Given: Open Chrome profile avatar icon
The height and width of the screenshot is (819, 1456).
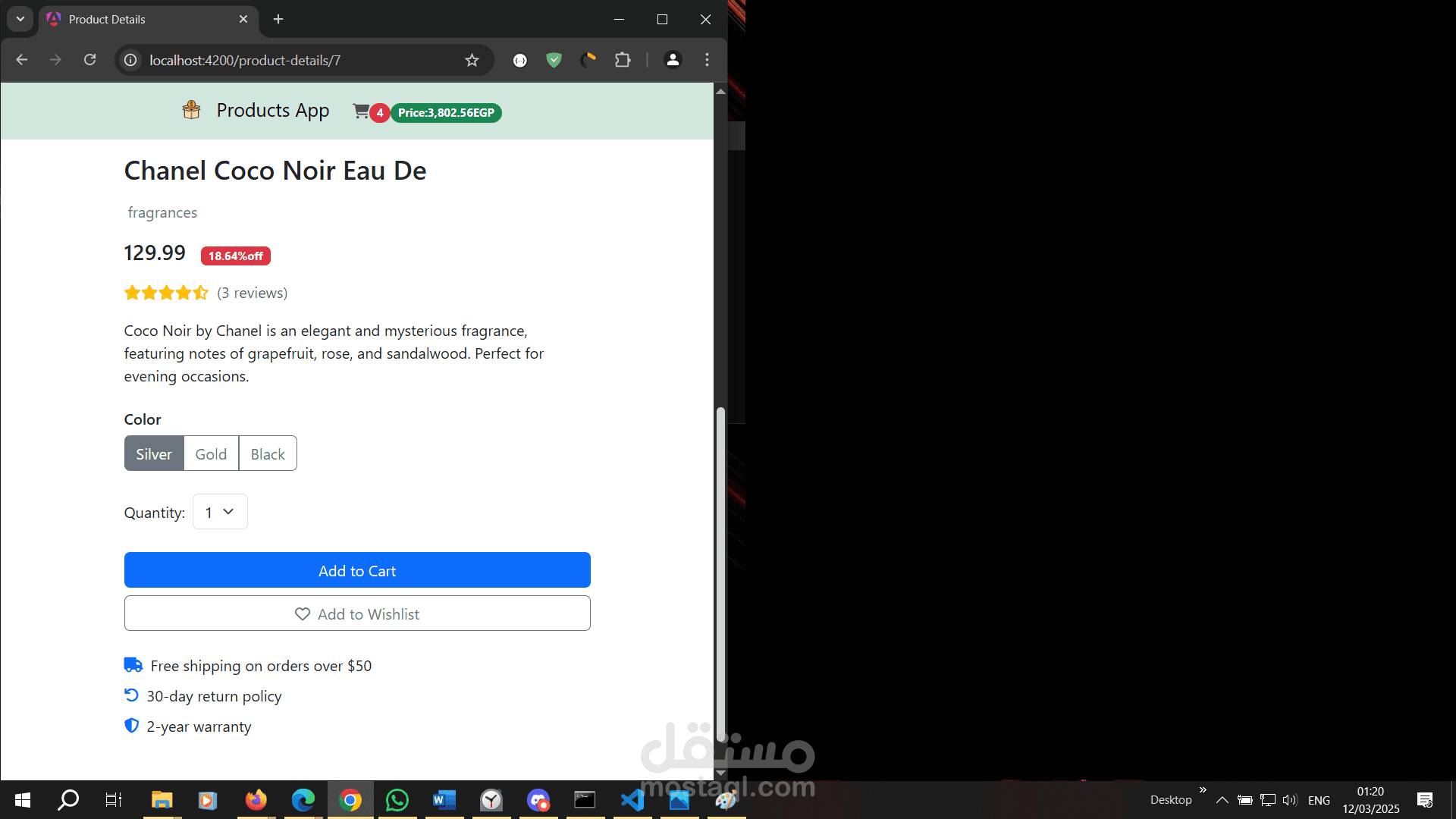Looking at the screenshot, I should pyautogui.click(x=673, y=60).
